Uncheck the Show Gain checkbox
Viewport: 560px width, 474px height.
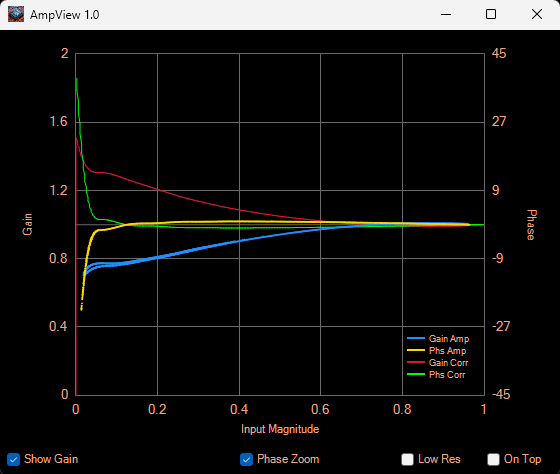click(14, 459)
